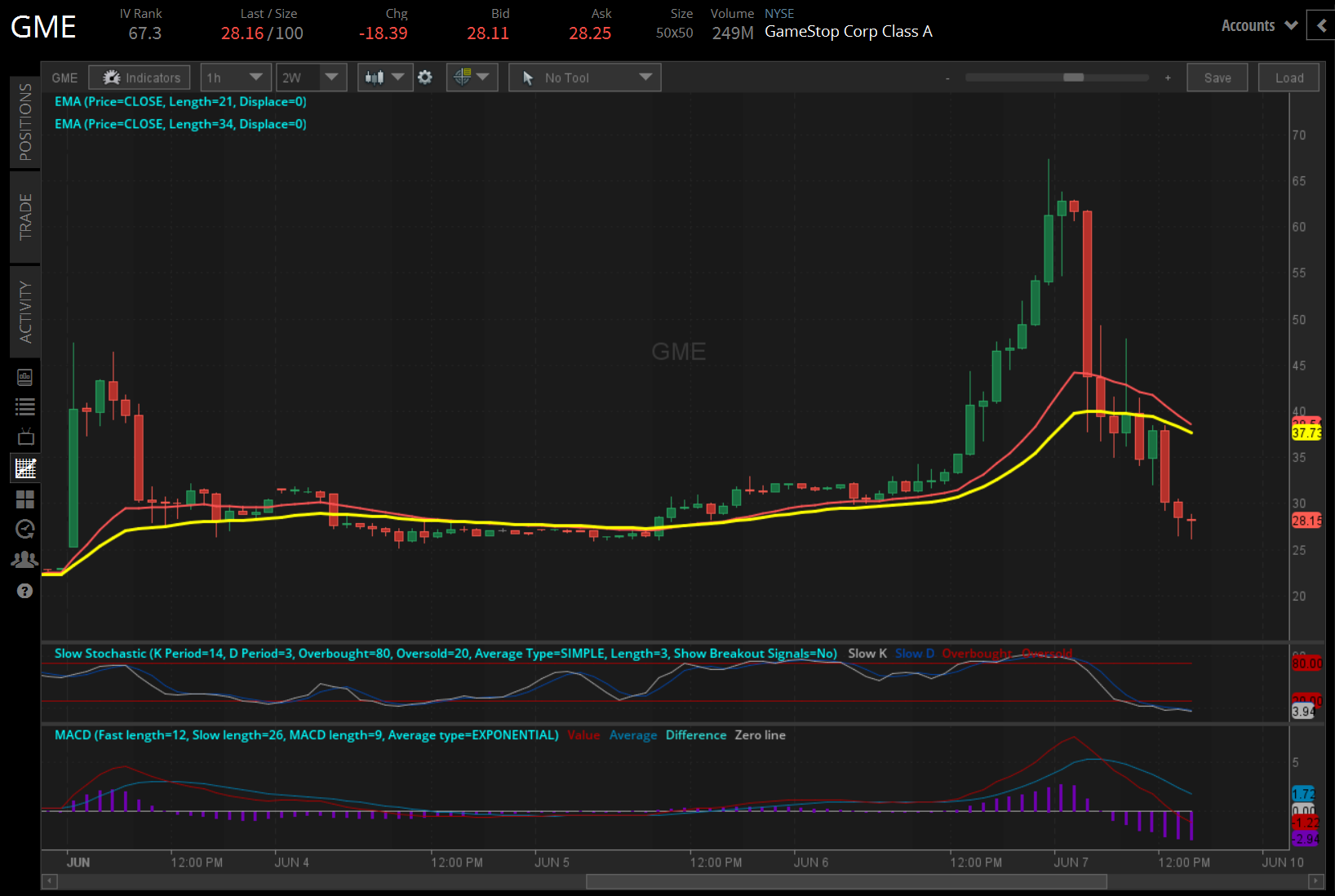This screenshot has width=1335, height=896.
Task: Open the clock history icon in sidebar
Action: [25, 529]
